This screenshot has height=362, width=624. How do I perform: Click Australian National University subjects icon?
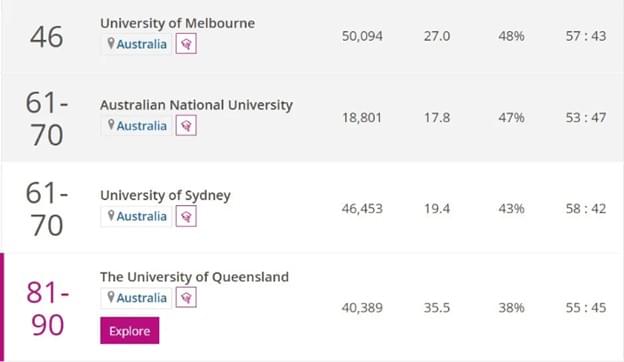[x=186, y=126]
